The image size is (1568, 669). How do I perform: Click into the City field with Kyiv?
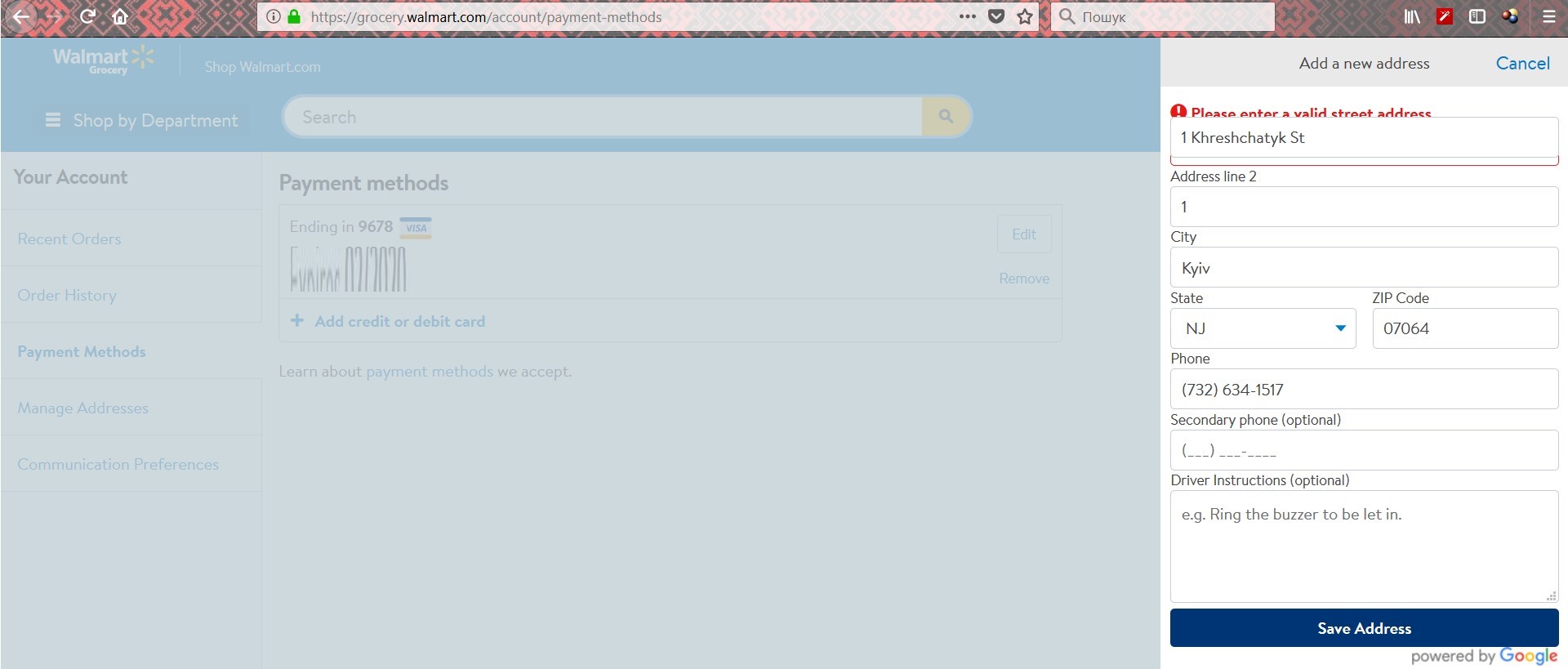1364,268
